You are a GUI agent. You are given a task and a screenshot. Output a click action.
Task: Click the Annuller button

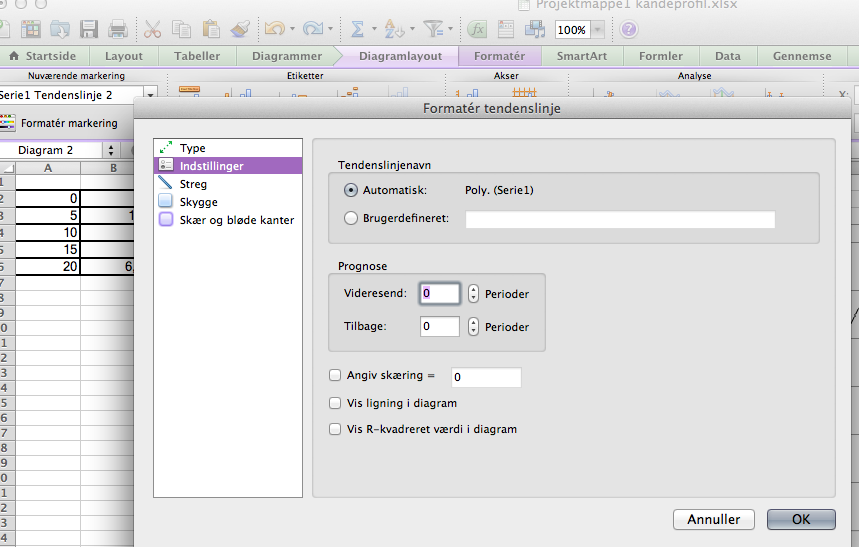tap(714, 519)
